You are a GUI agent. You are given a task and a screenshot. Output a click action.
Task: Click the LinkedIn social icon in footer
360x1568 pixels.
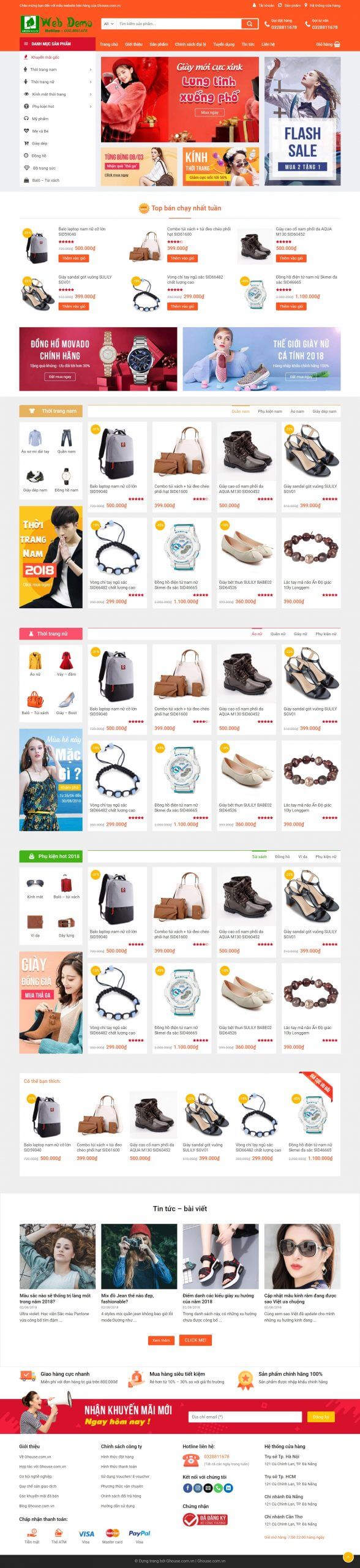[x=228, y=1487]
